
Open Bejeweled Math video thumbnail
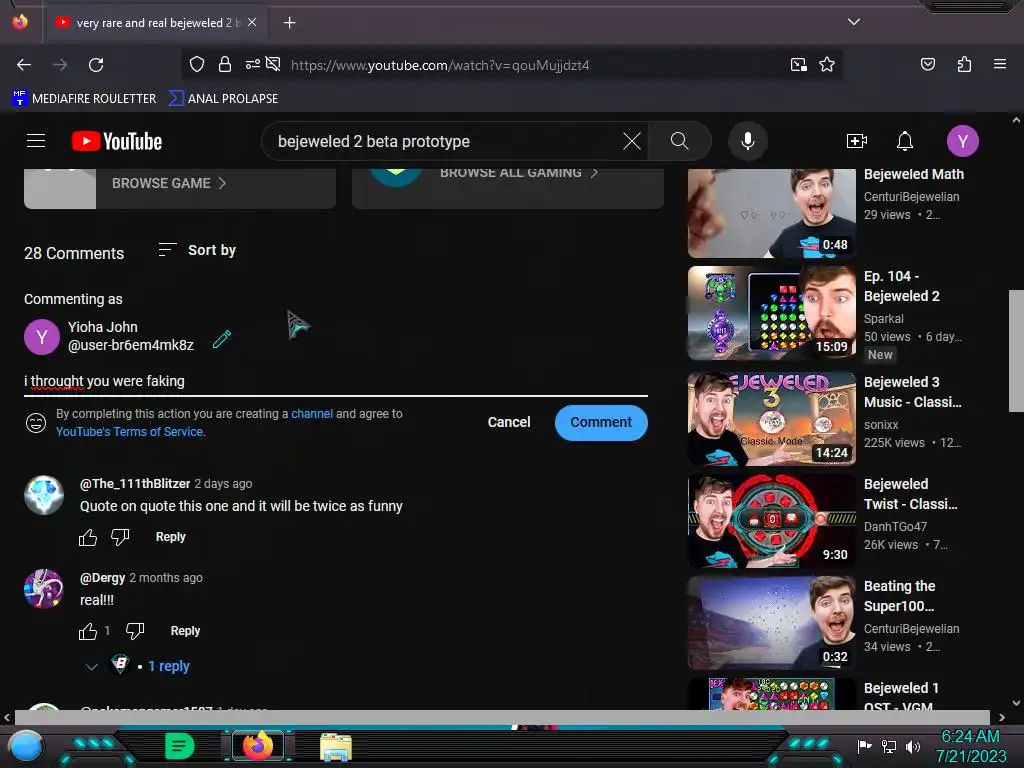click(x=771, y=213)
